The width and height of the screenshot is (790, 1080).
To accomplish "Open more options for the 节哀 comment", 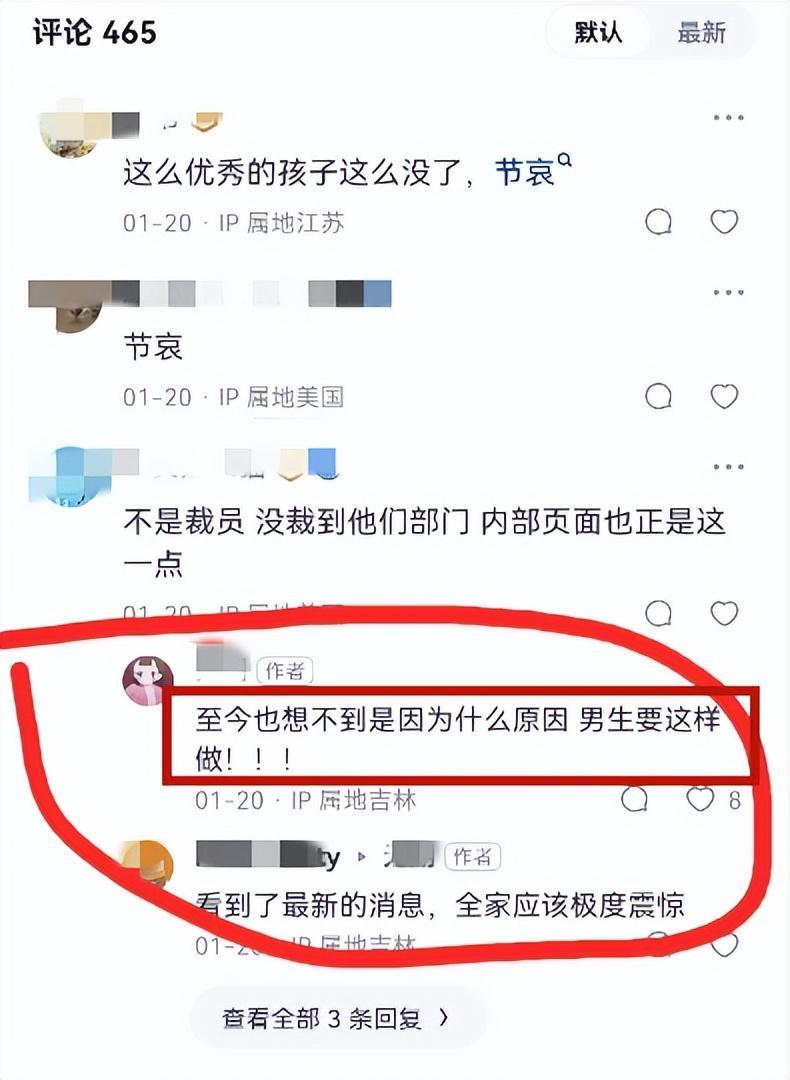I will click(728, 292).
